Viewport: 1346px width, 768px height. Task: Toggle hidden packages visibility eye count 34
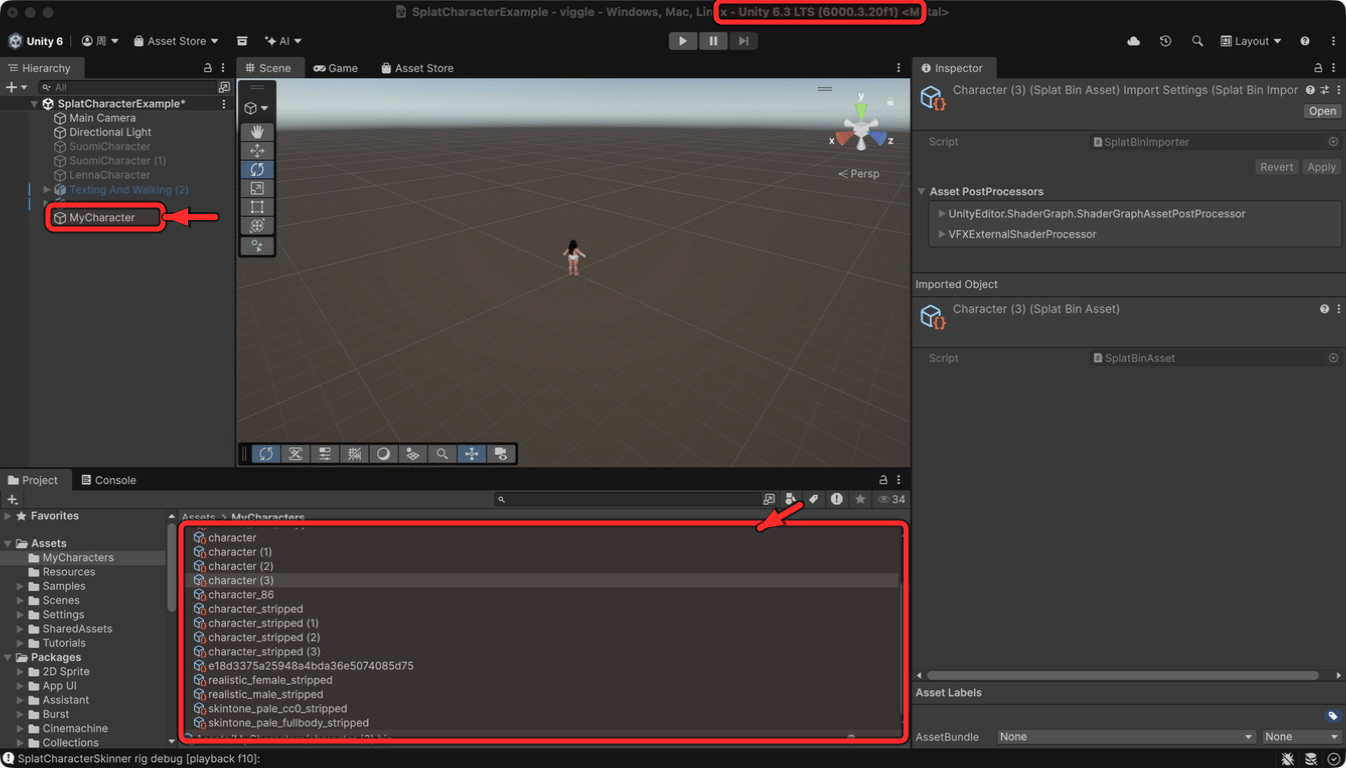click(891, 499)
